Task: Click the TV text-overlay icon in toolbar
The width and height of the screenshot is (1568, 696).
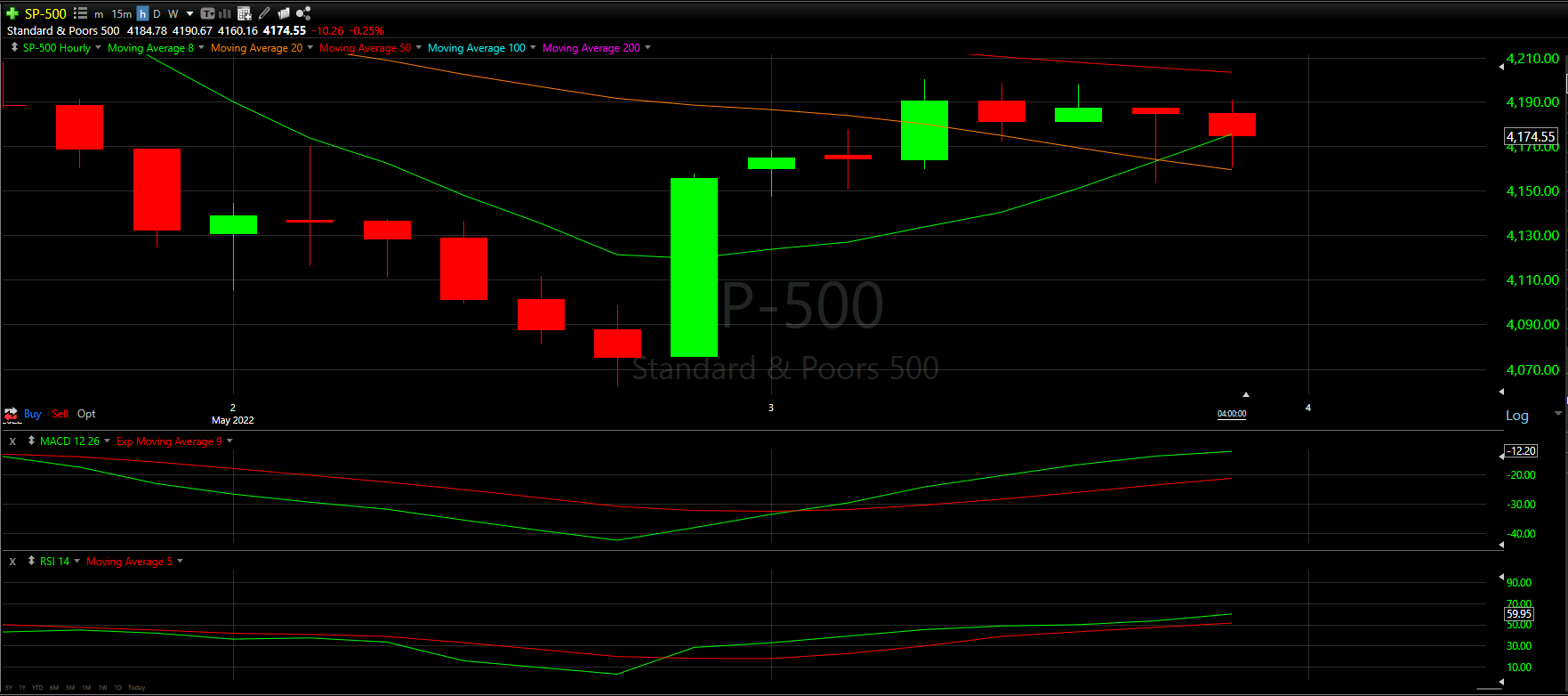Action: tap(207, 13)
